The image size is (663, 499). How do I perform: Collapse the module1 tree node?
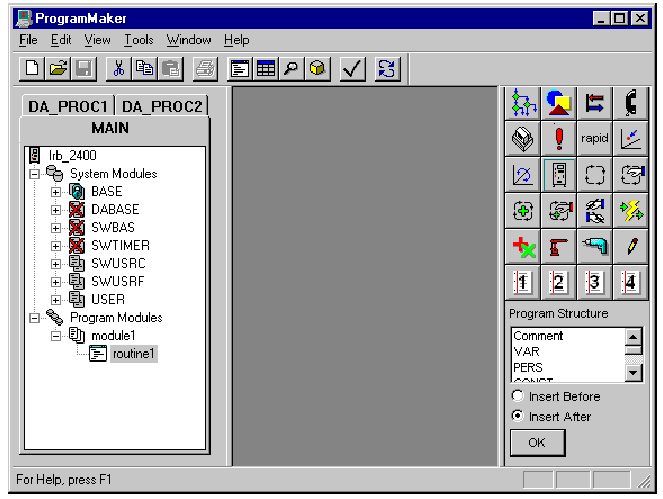click(x=55, y=336)
